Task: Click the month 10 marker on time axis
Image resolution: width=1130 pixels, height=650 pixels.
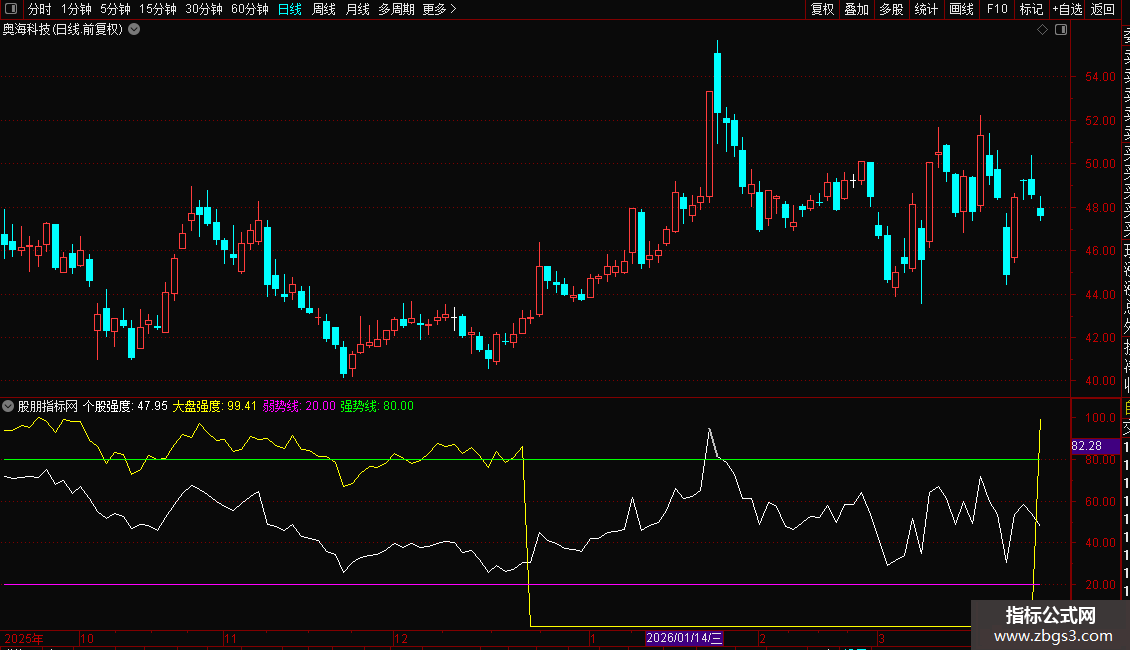Action: [x=86, y=638]
